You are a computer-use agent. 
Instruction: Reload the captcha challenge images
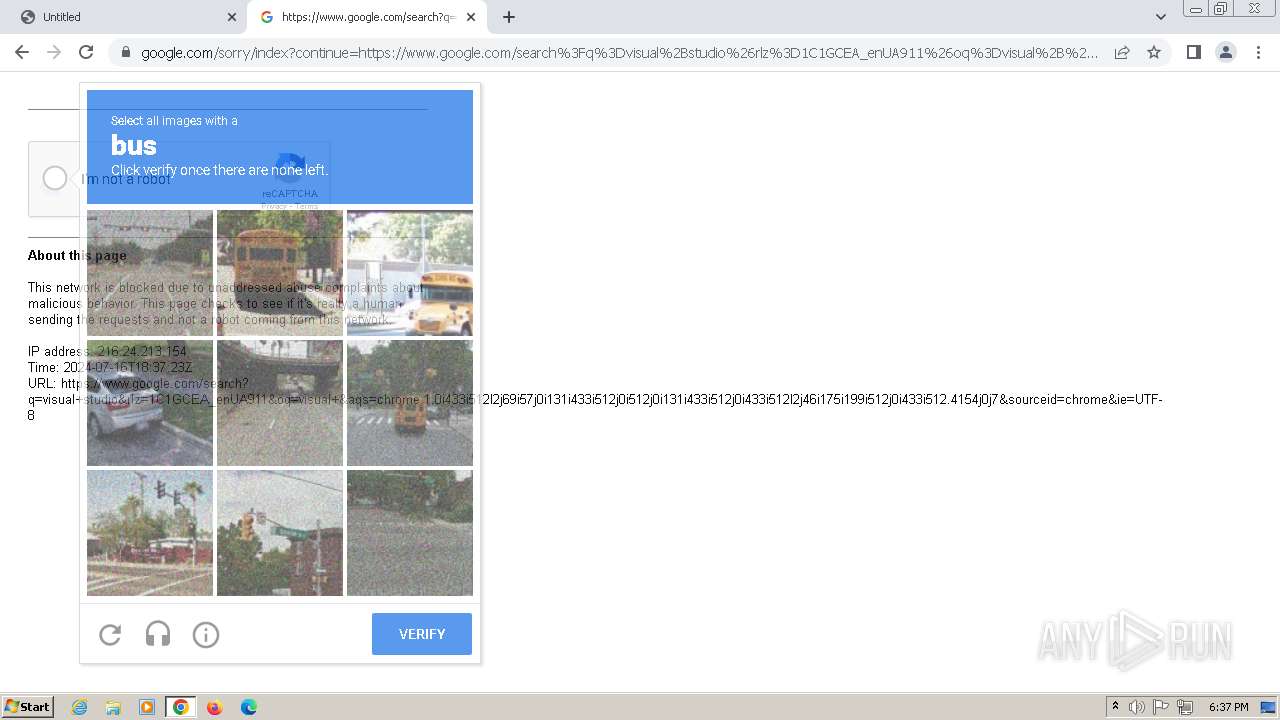pyautogui.click(x=110, y=634)
